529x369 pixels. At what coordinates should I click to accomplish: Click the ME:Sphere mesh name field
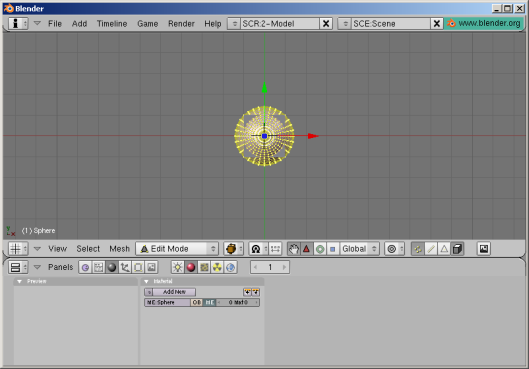[167, 302]
